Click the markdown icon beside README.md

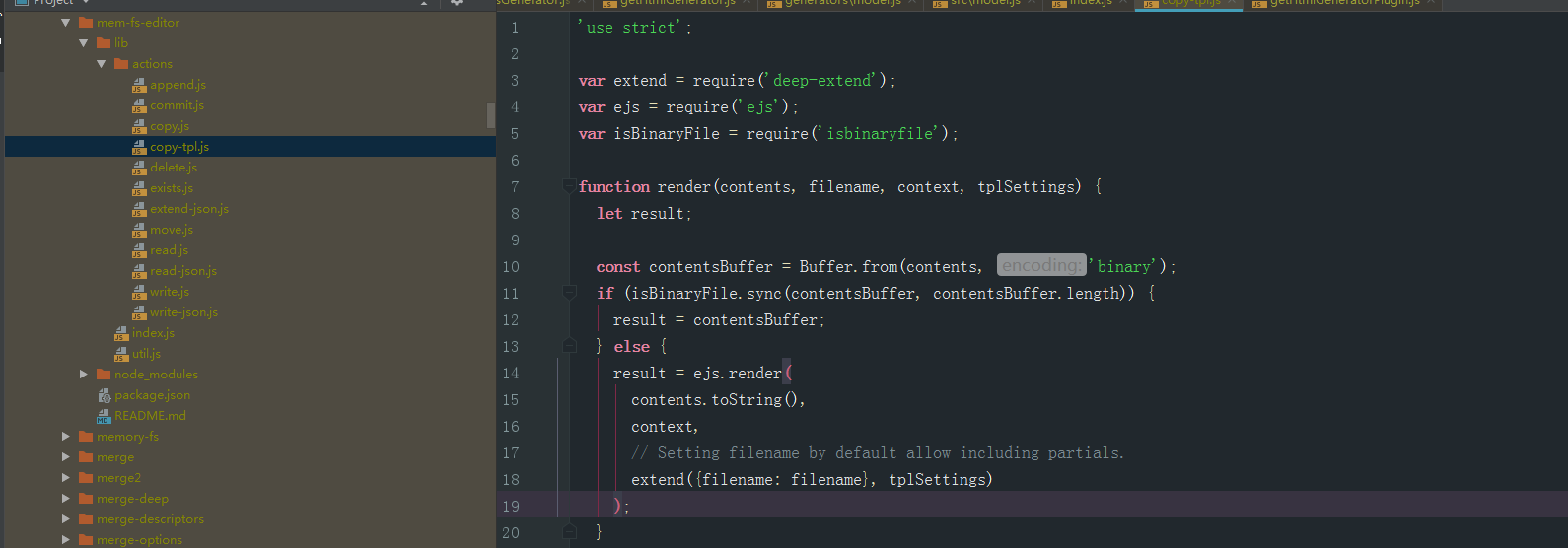[x=104, y=417]
